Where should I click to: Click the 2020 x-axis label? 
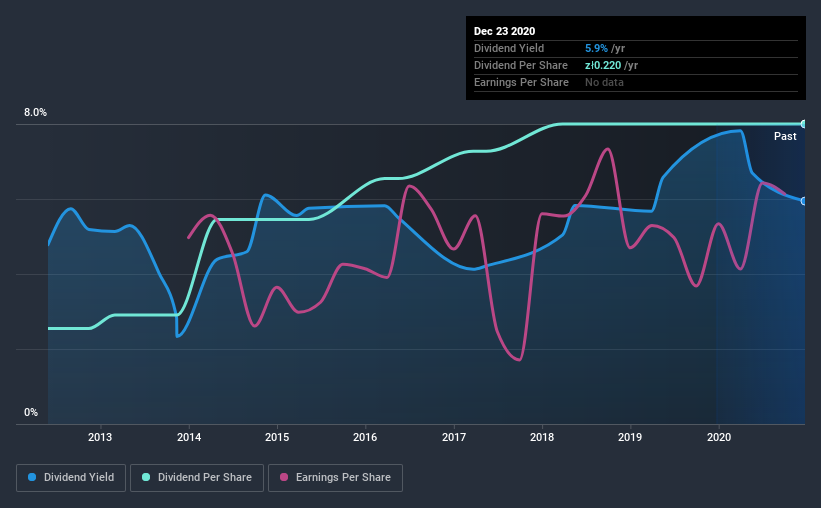click(x=719, y=437)
